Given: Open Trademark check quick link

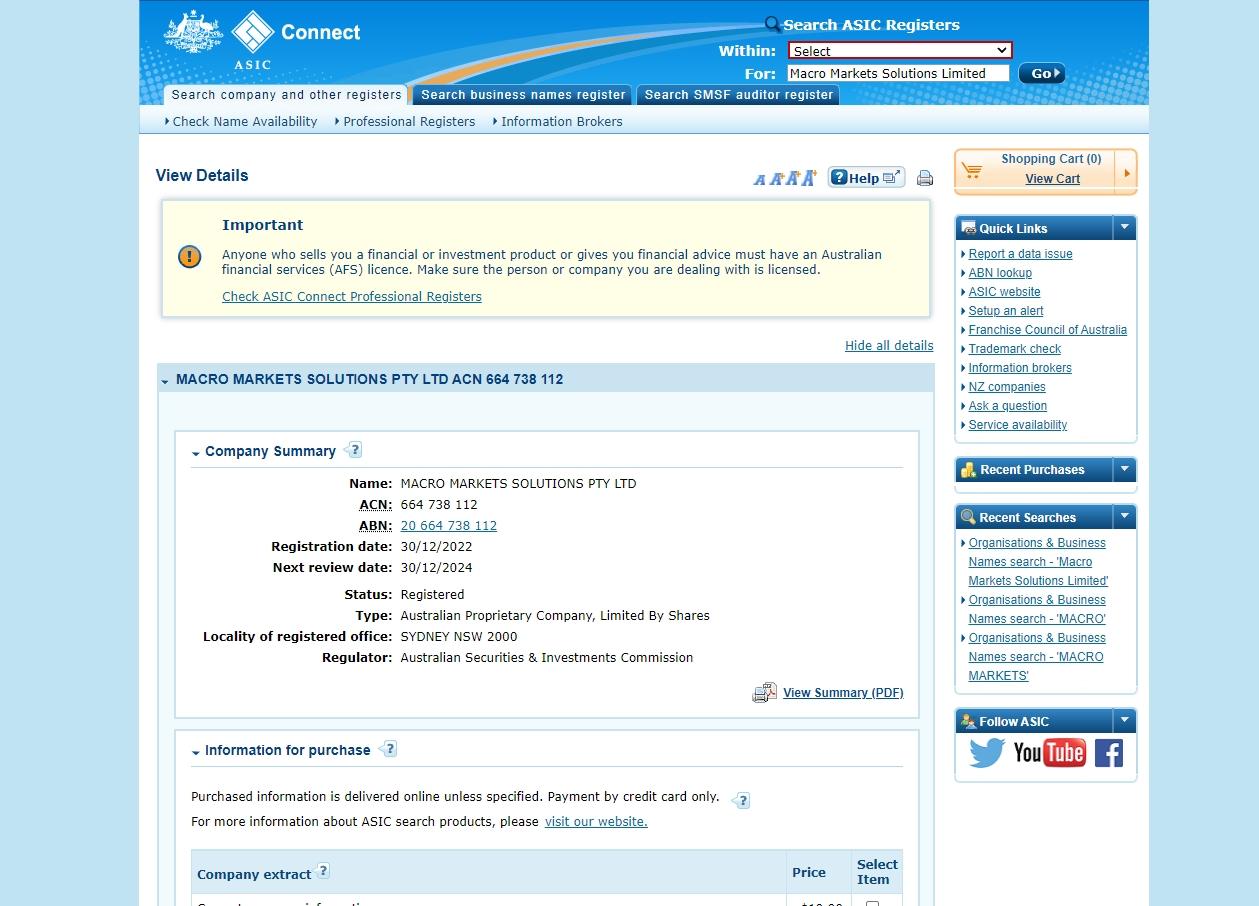Looking at the screenshot, I should coord(1015,349).
